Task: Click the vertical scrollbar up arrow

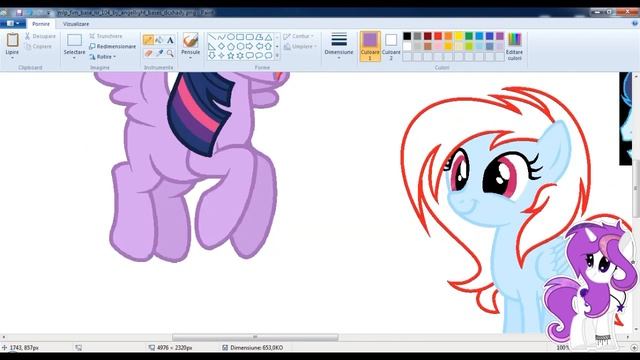Action: tap(636, 76)
